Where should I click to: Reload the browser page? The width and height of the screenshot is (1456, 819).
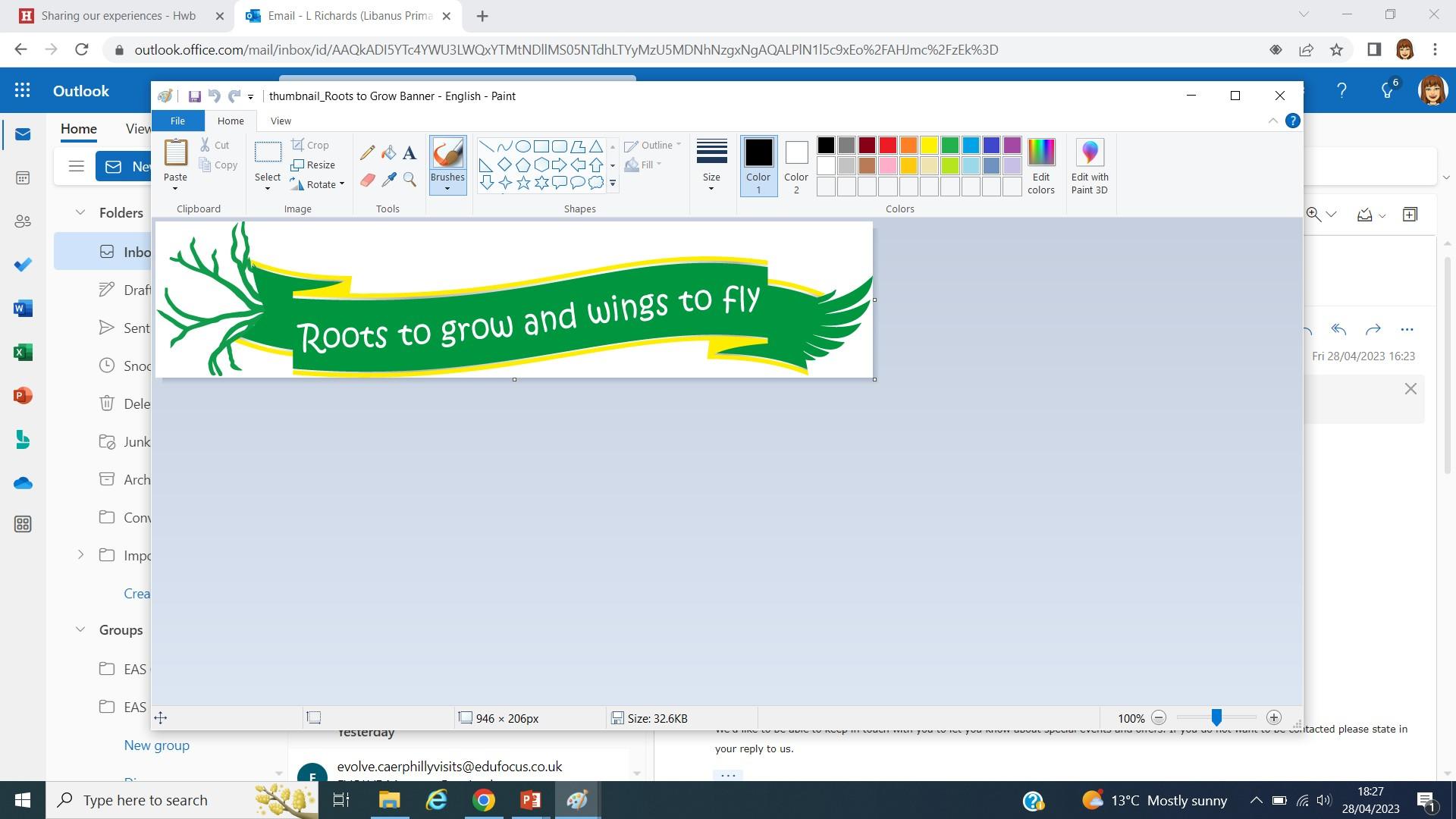(82, 50)
